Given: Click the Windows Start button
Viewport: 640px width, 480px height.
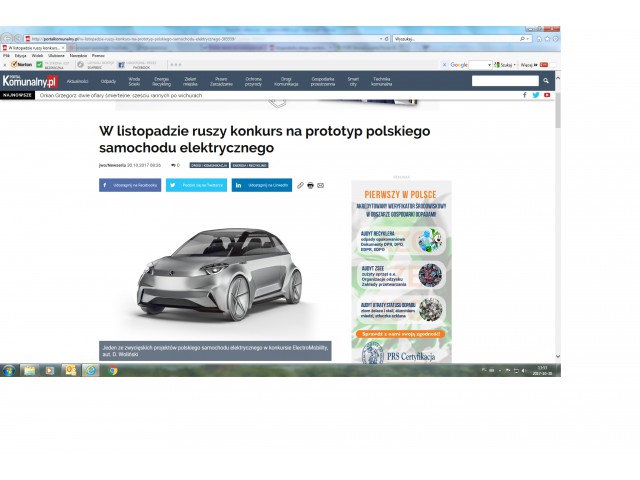Looking at the screenshot, I should point(8,370).
